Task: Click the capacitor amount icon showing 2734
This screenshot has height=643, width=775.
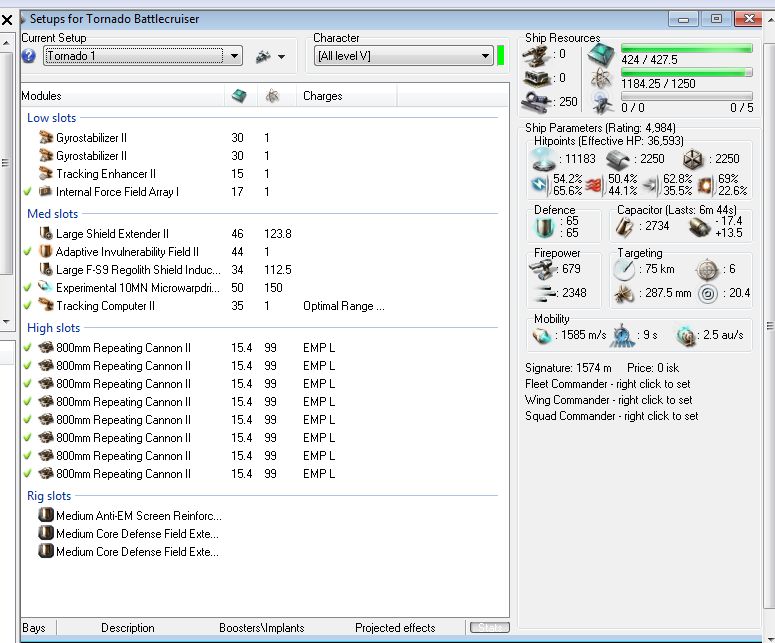Action: 625,226
